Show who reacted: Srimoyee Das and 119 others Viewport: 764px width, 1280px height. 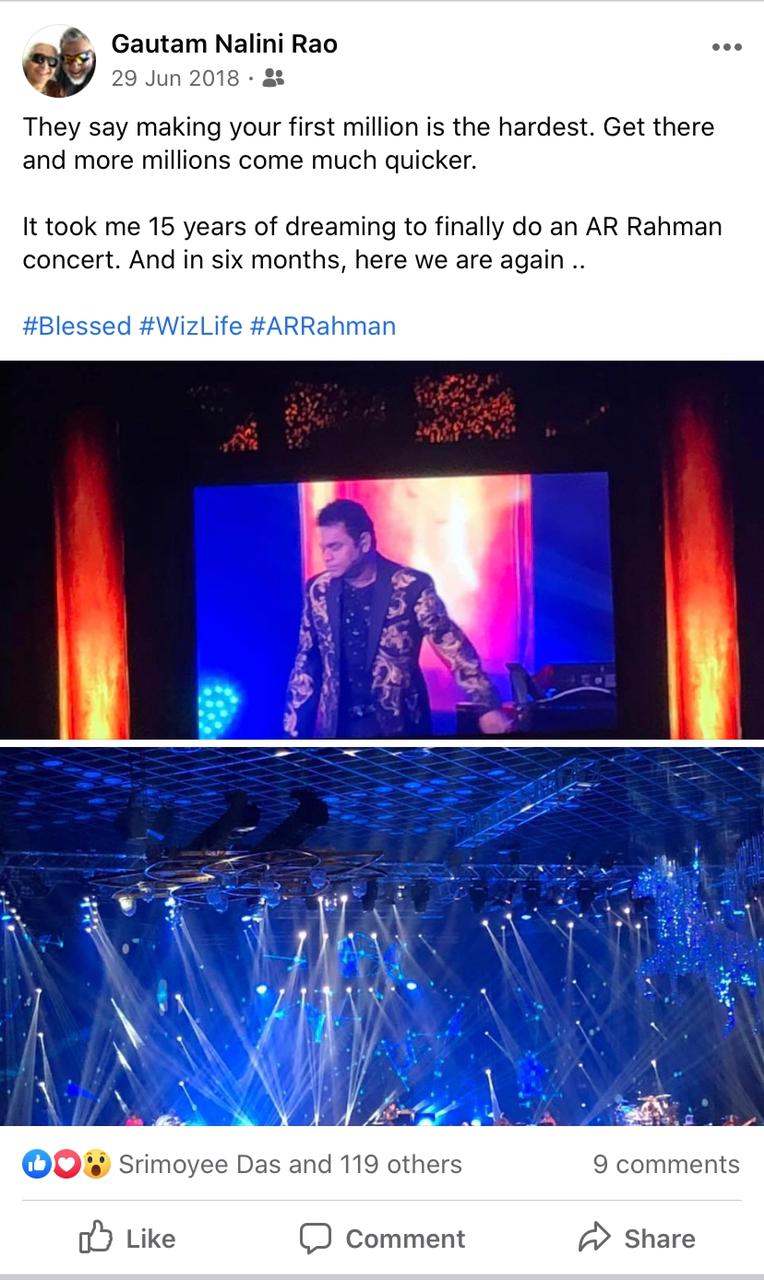click(x=290, y=1164)
